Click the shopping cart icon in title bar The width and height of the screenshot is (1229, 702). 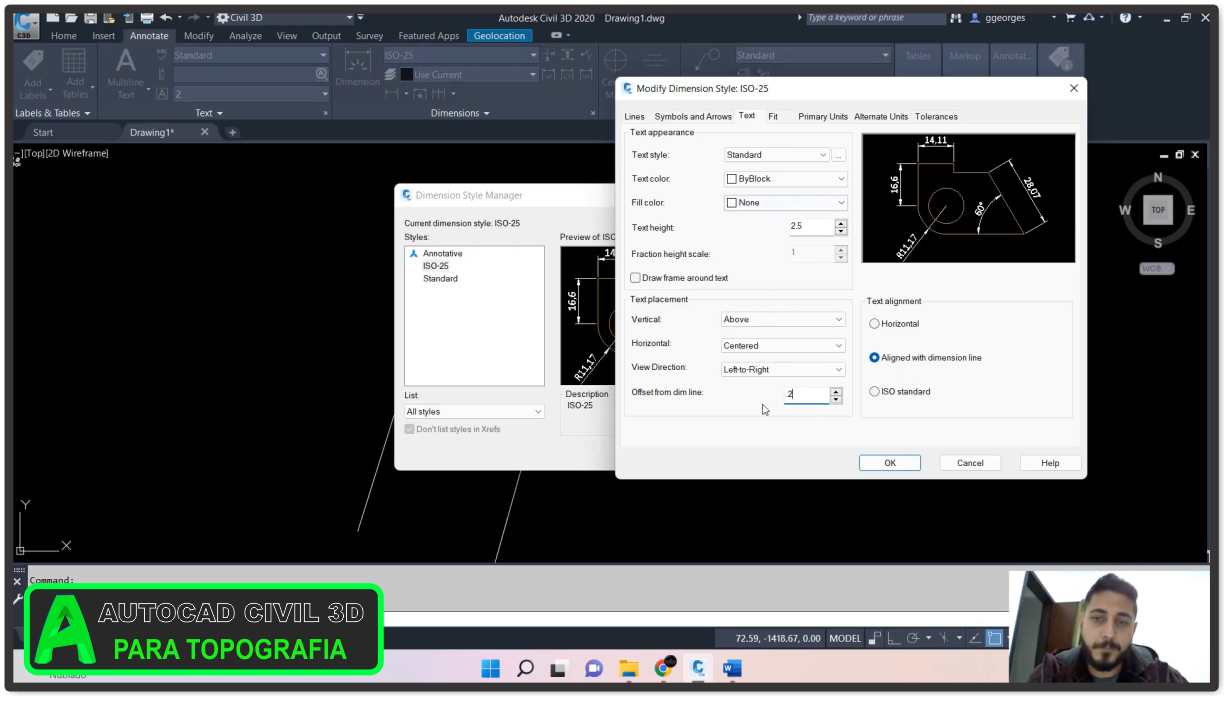1070,18
